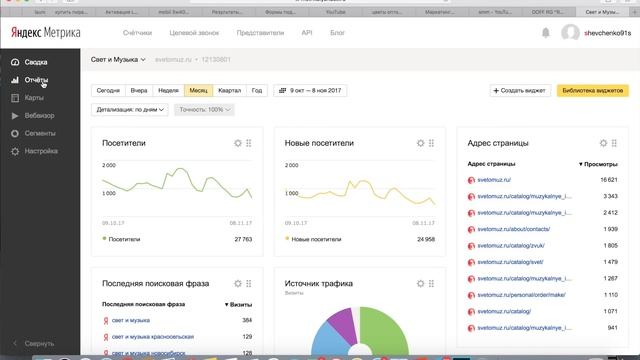The width and height of the screenshot is (640, 360).
Task: Click the user avatar icon
Action: [x=570, y=33]
